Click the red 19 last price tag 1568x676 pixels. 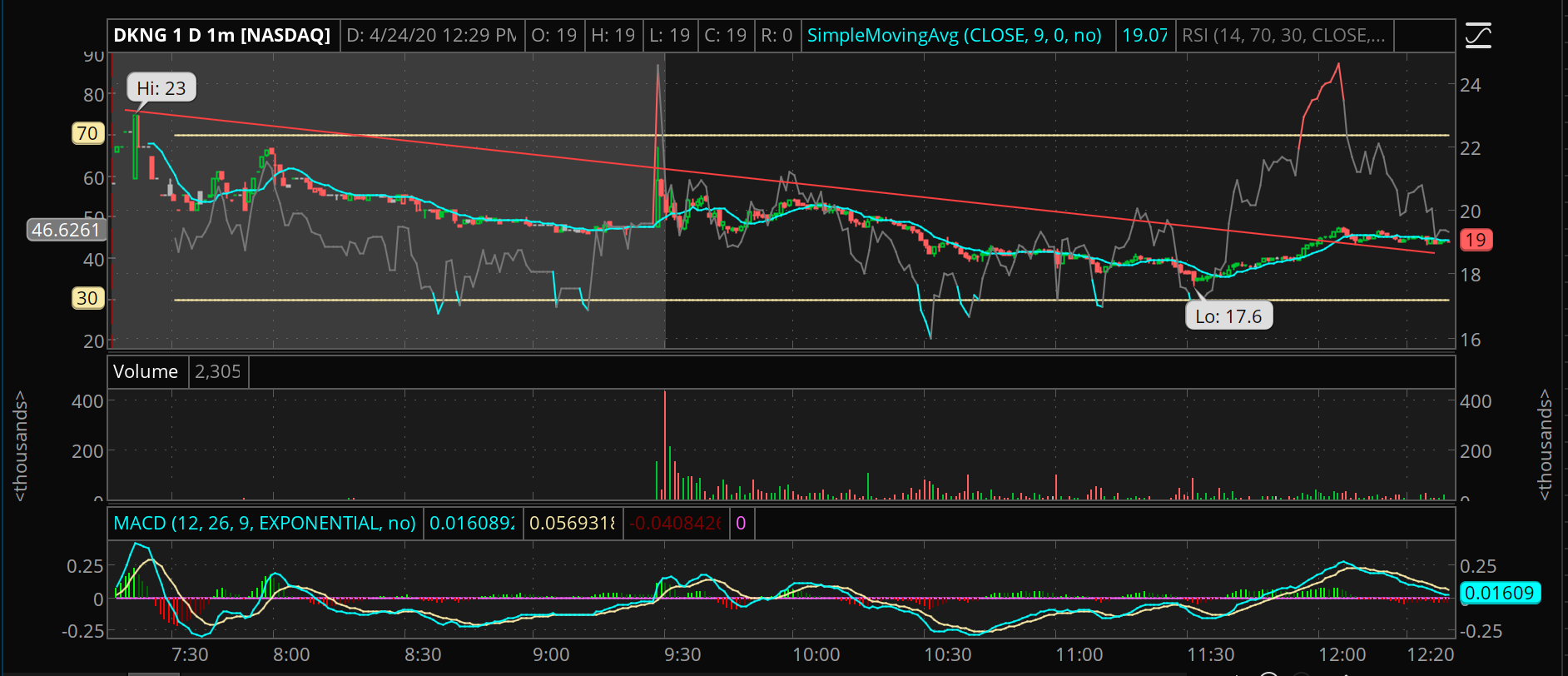pos(1475,241)
